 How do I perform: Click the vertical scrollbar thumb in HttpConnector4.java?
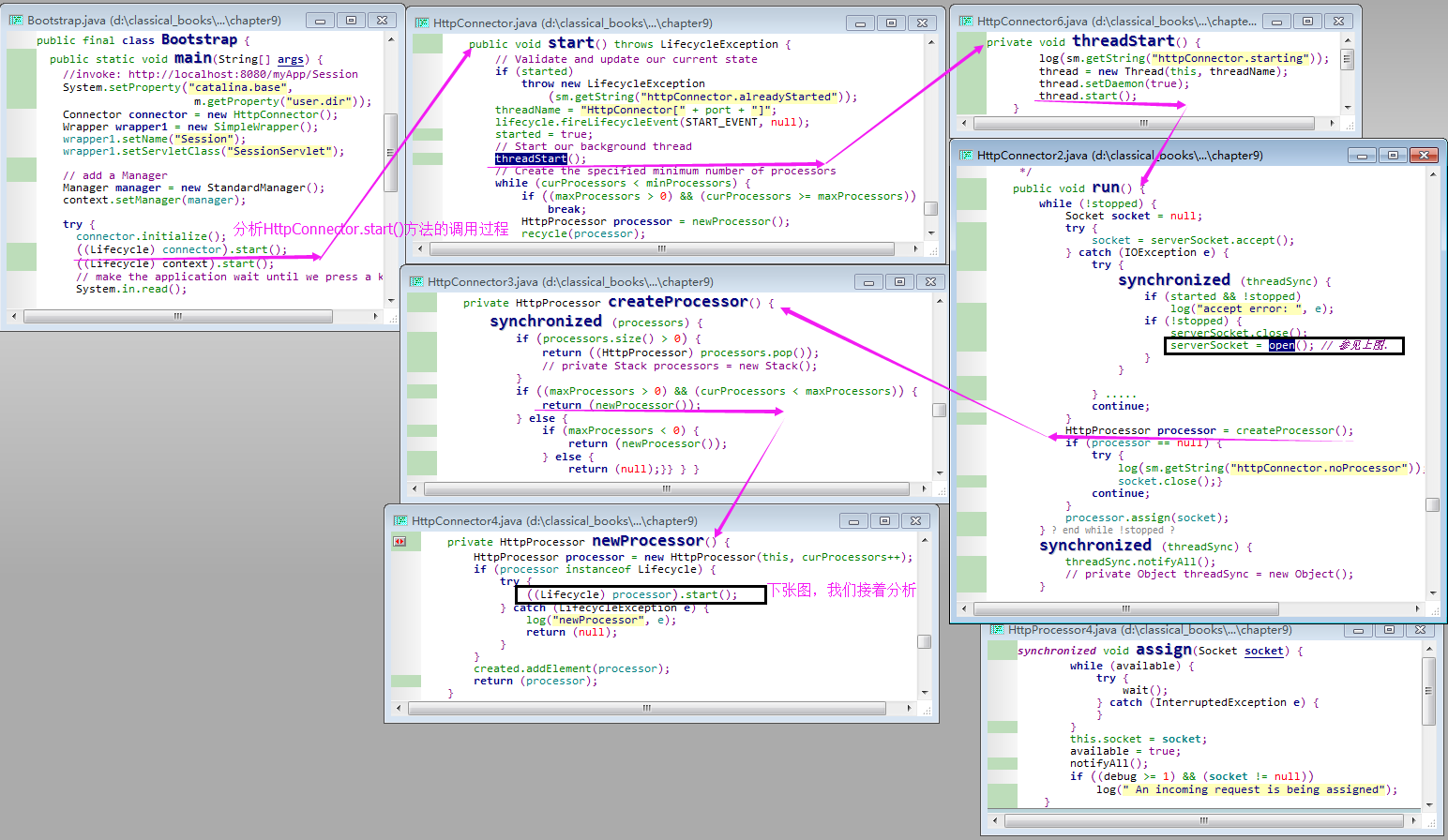coord(924,641)
